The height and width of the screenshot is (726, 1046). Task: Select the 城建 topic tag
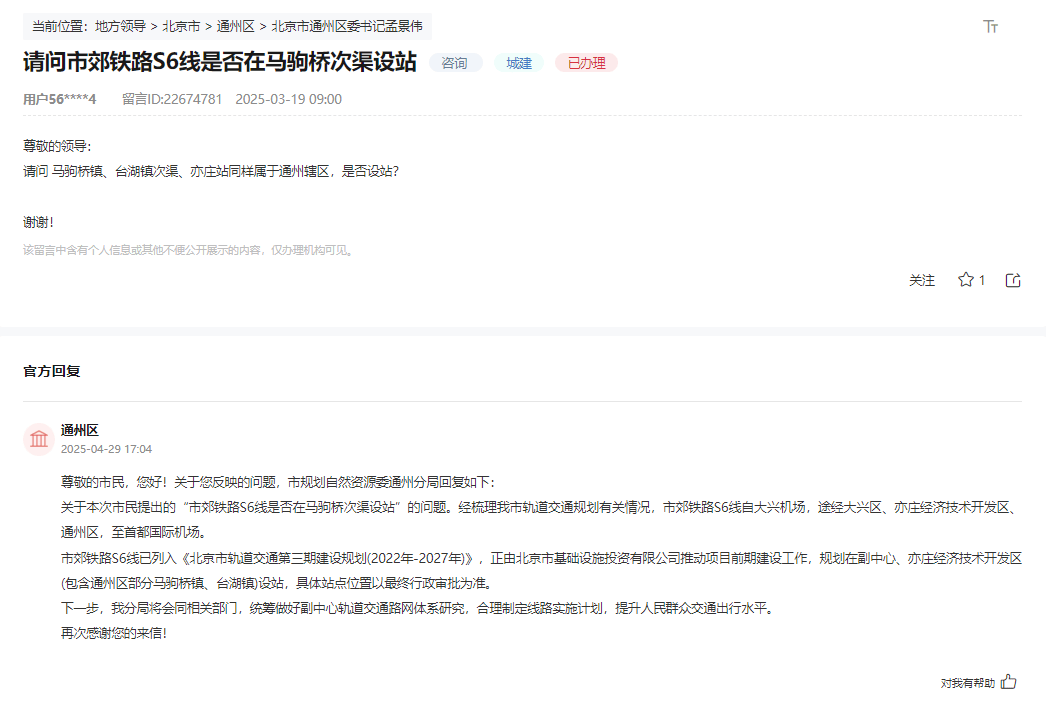click(518, 62)
